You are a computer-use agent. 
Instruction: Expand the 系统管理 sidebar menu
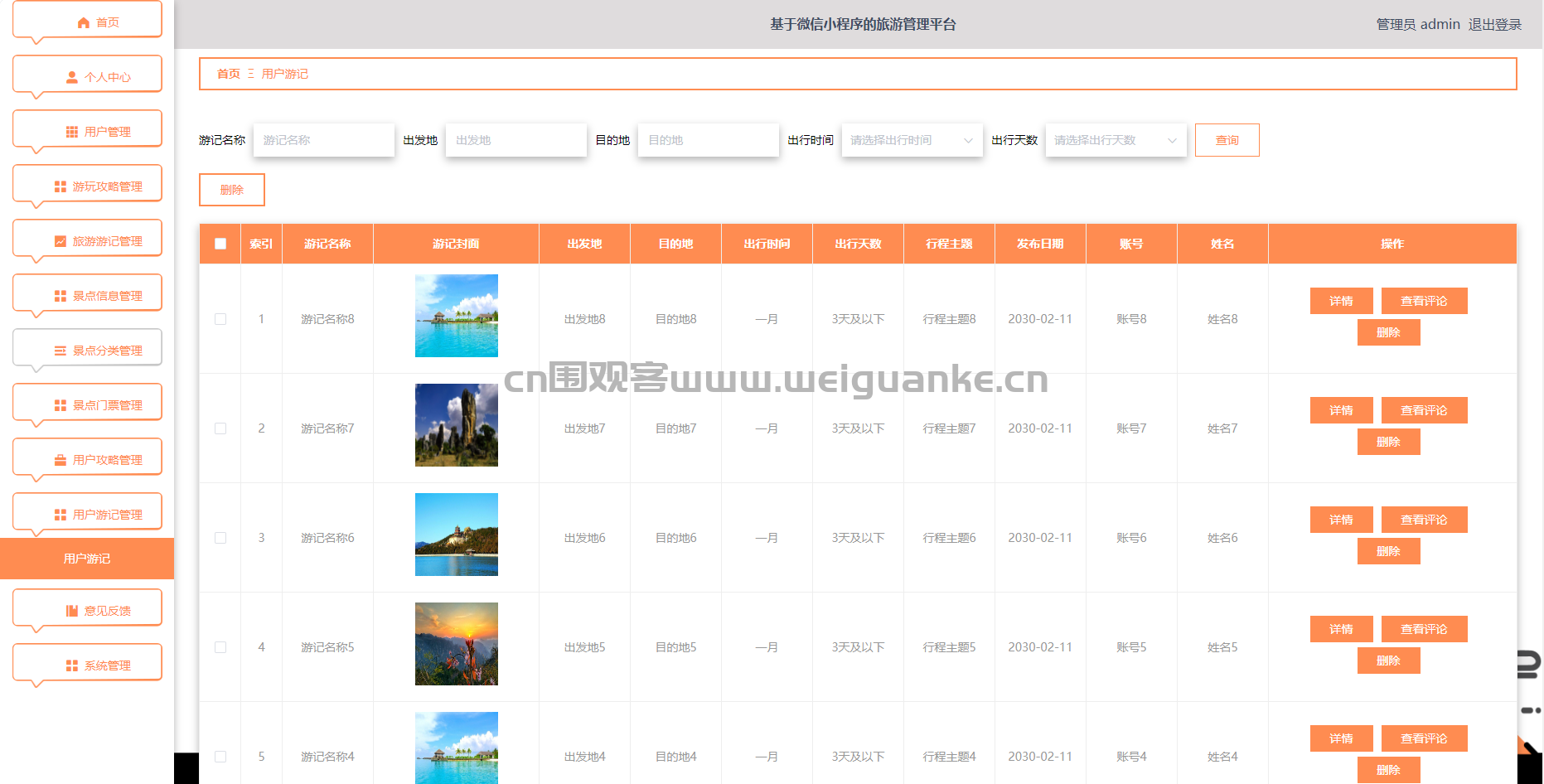tap(87, 665)
